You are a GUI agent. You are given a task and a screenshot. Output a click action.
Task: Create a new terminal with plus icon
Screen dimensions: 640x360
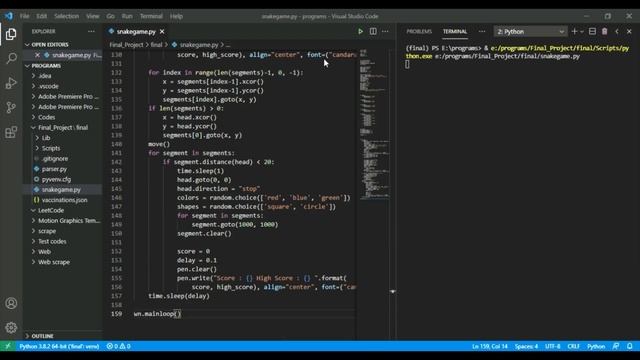(574, 31)
